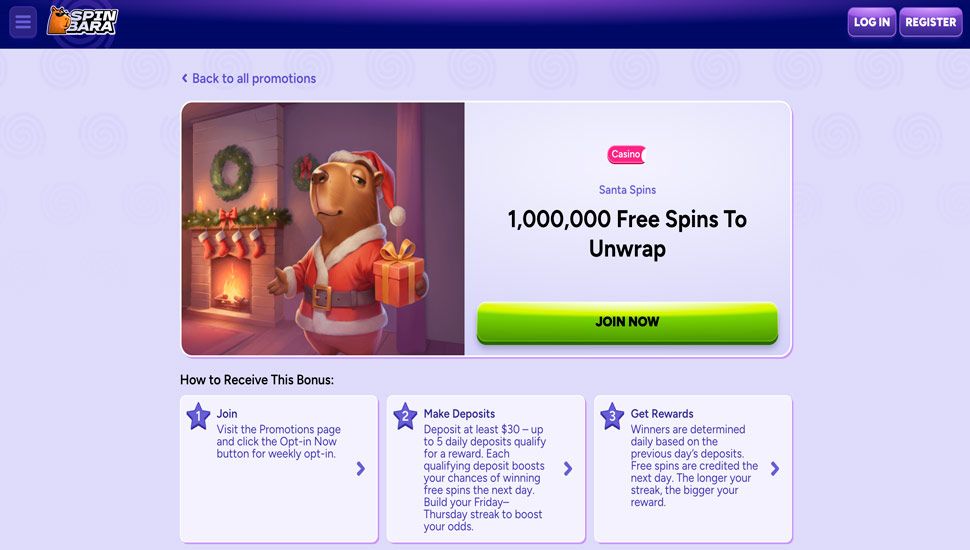Click the step 3 star icon
Screen dimensions: 970x550
(612, 416)
